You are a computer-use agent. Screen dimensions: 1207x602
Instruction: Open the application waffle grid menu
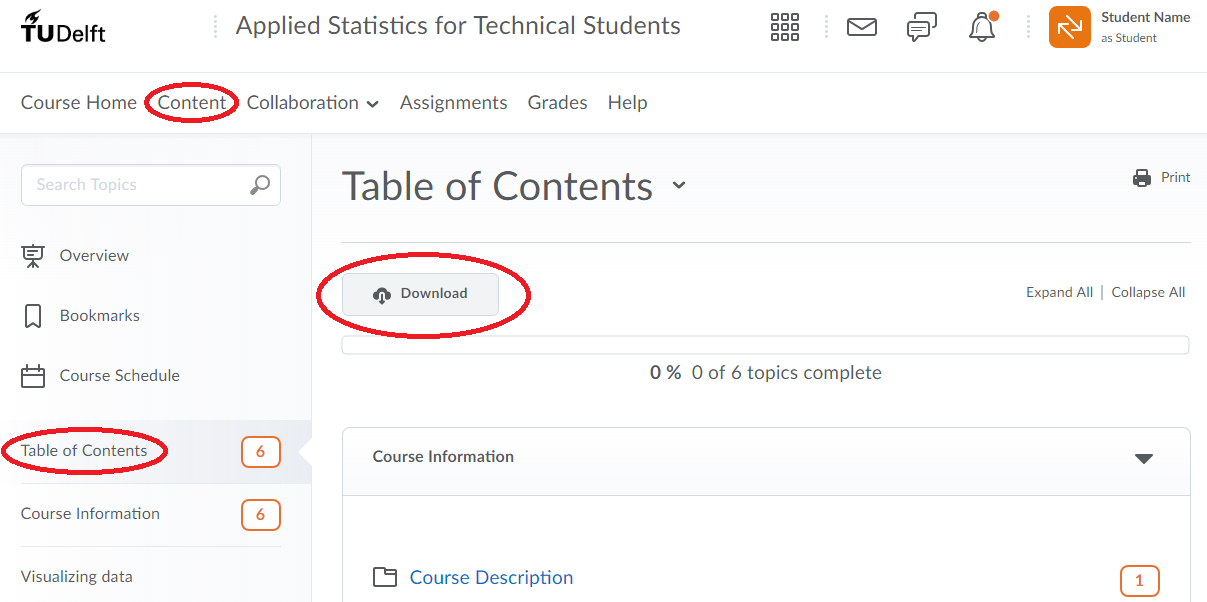pyautogui.click(x=784, y=27)
